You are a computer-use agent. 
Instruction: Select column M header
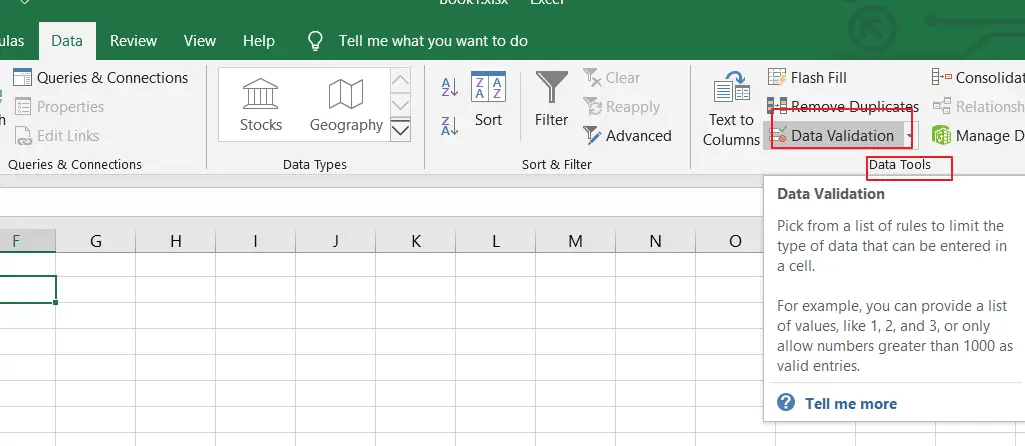575,241
